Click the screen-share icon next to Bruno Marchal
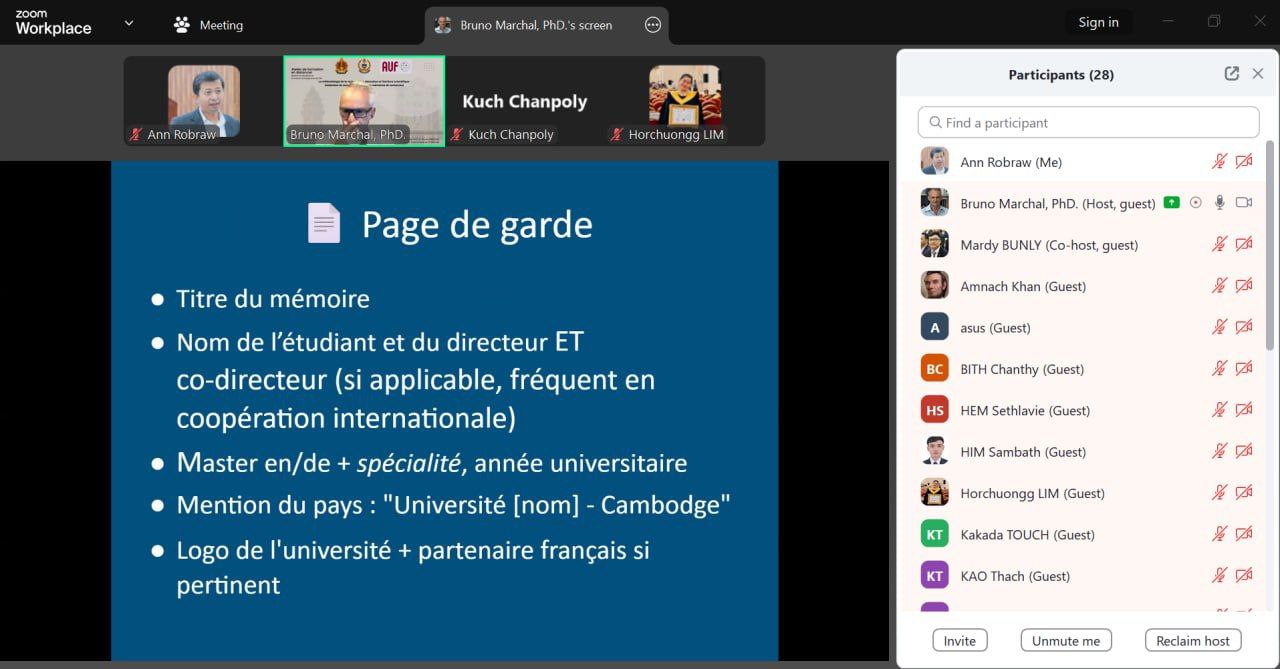 point(1172,203)
